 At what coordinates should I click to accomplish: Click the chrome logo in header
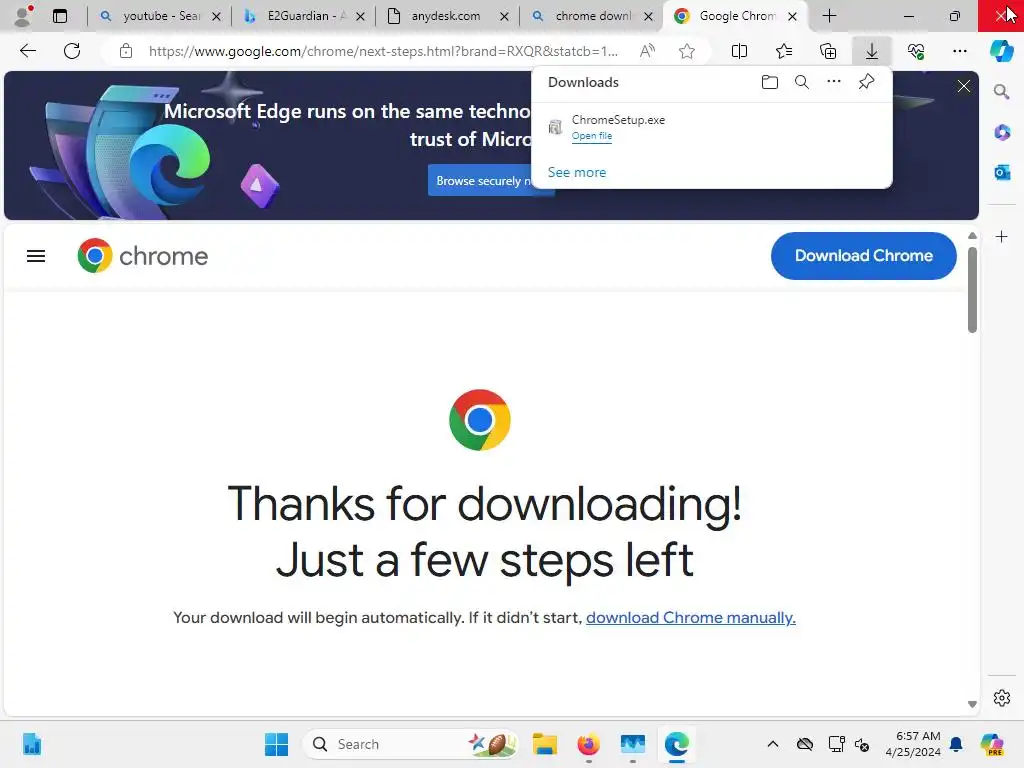142,256
